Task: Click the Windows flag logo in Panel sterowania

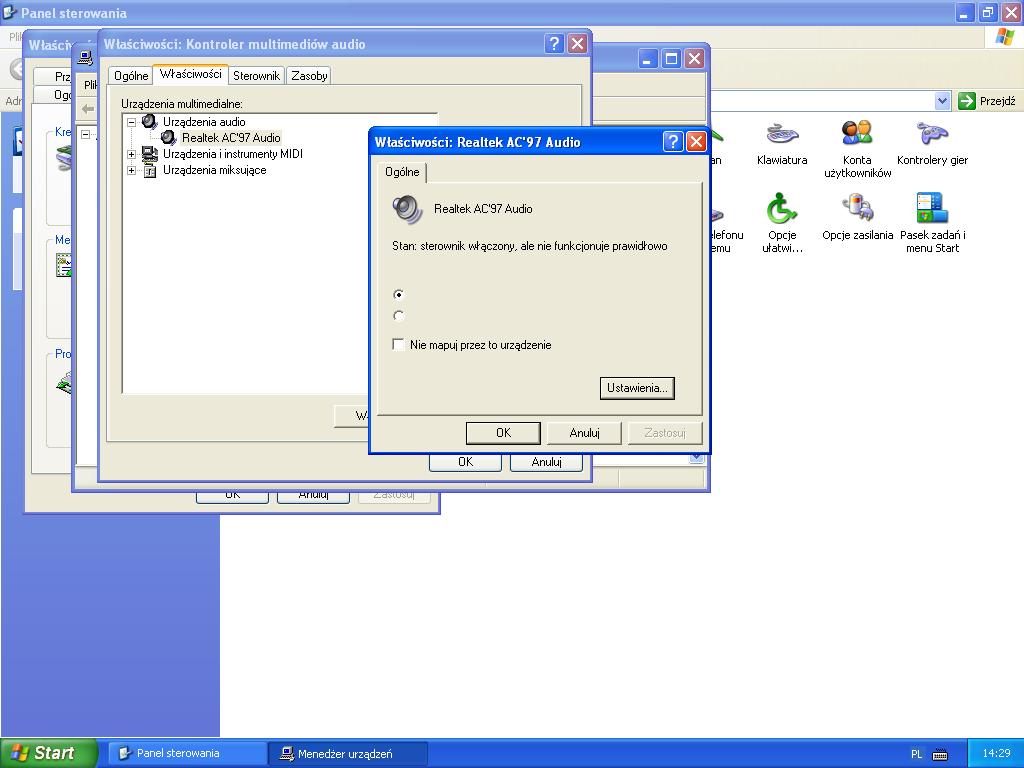Action: point(1004,37)
